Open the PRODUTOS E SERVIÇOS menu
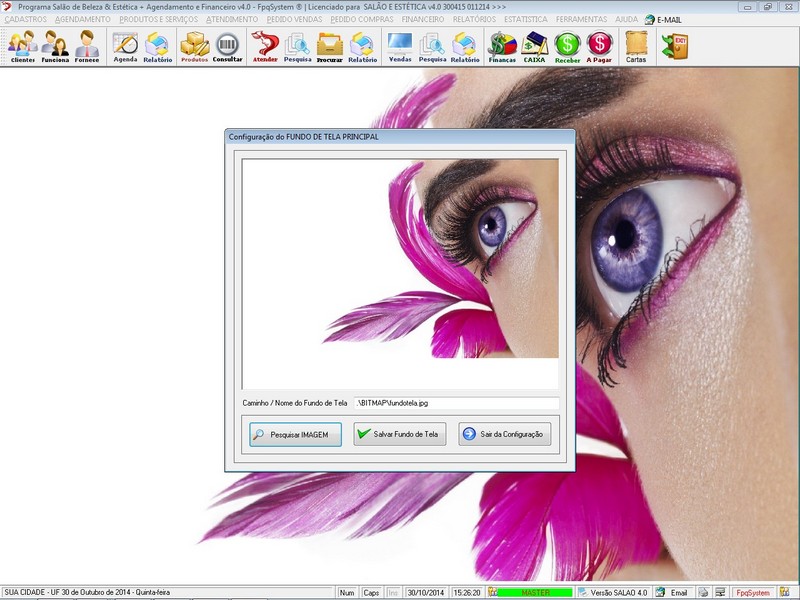Screen dimensions: 800x600 click(159, 19)
